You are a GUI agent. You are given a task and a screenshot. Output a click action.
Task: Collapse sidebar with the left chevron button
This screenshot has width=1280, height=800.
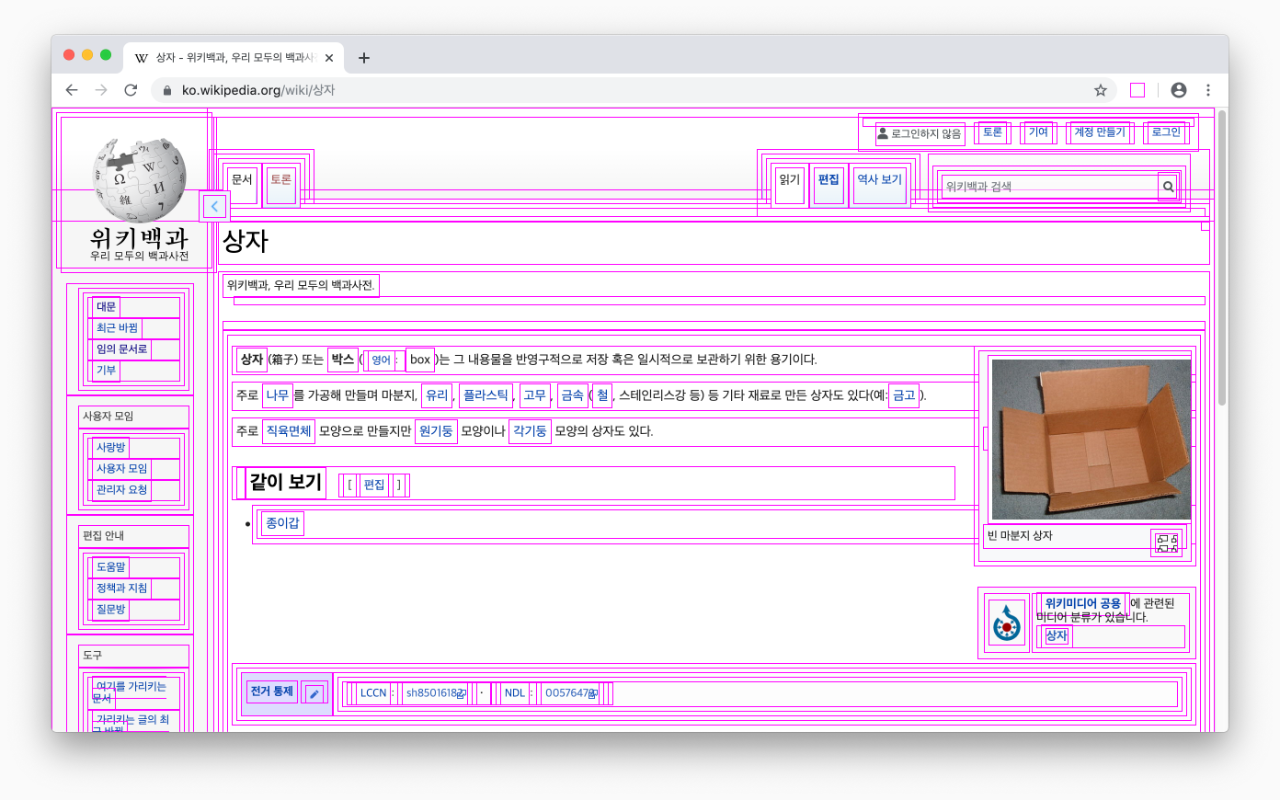tap(214, 207)
